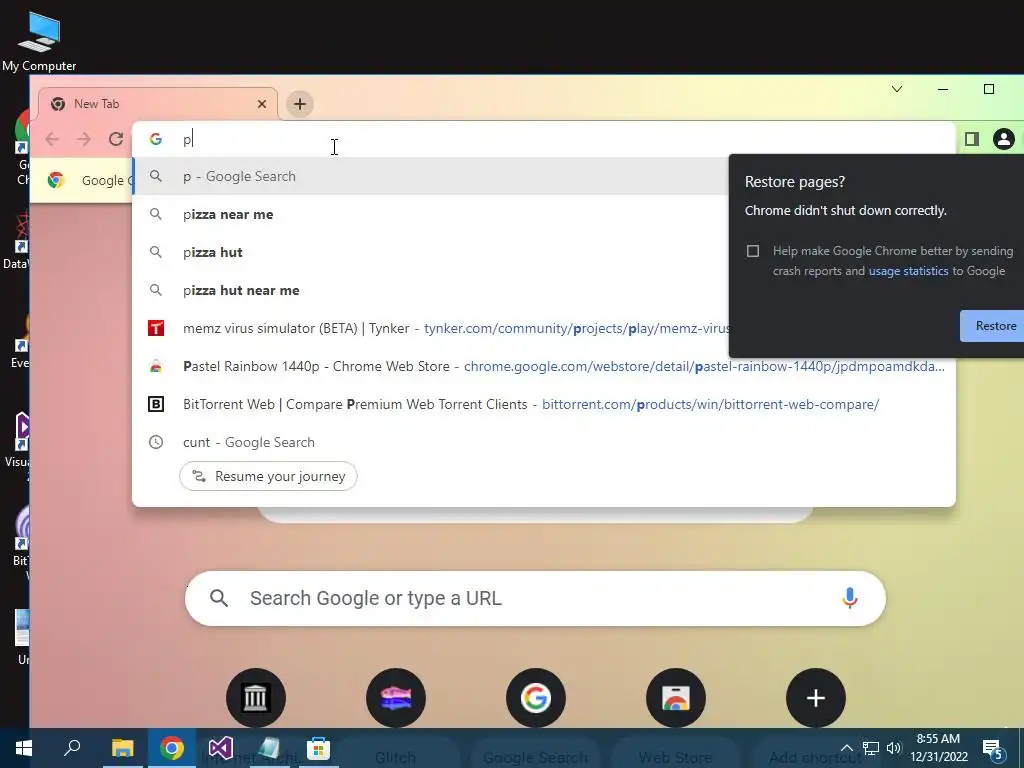Tick the crash reports help checkbox

click(753, 251)
